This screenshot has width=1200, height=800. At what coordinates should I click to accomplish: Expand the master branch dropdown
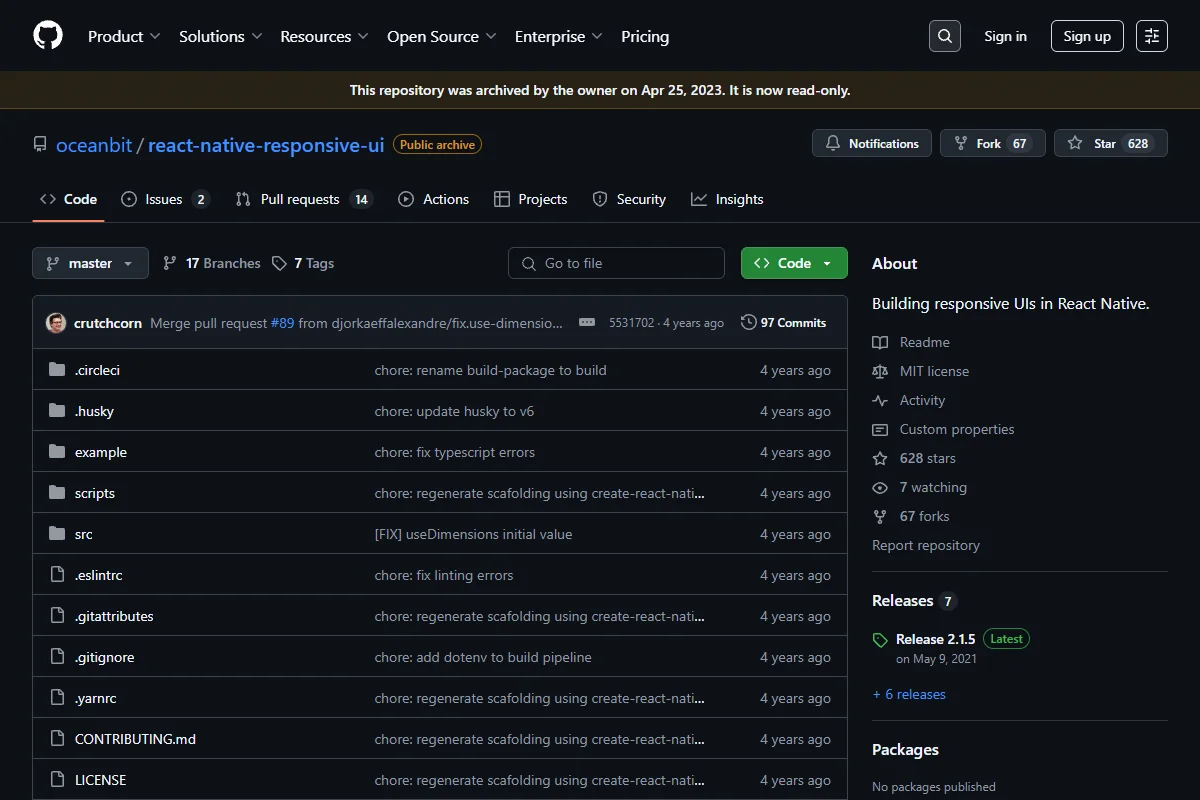coord(91,263)
